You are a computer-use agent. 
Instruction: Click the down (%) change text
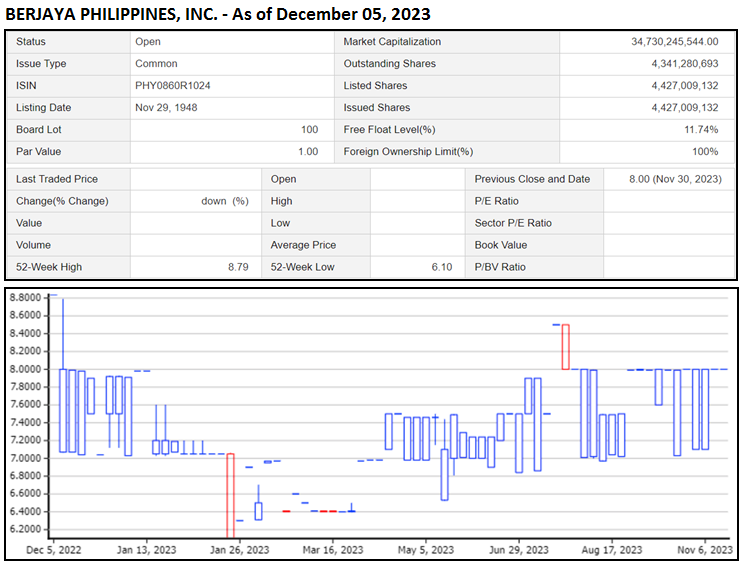click(x=225, y=201)
